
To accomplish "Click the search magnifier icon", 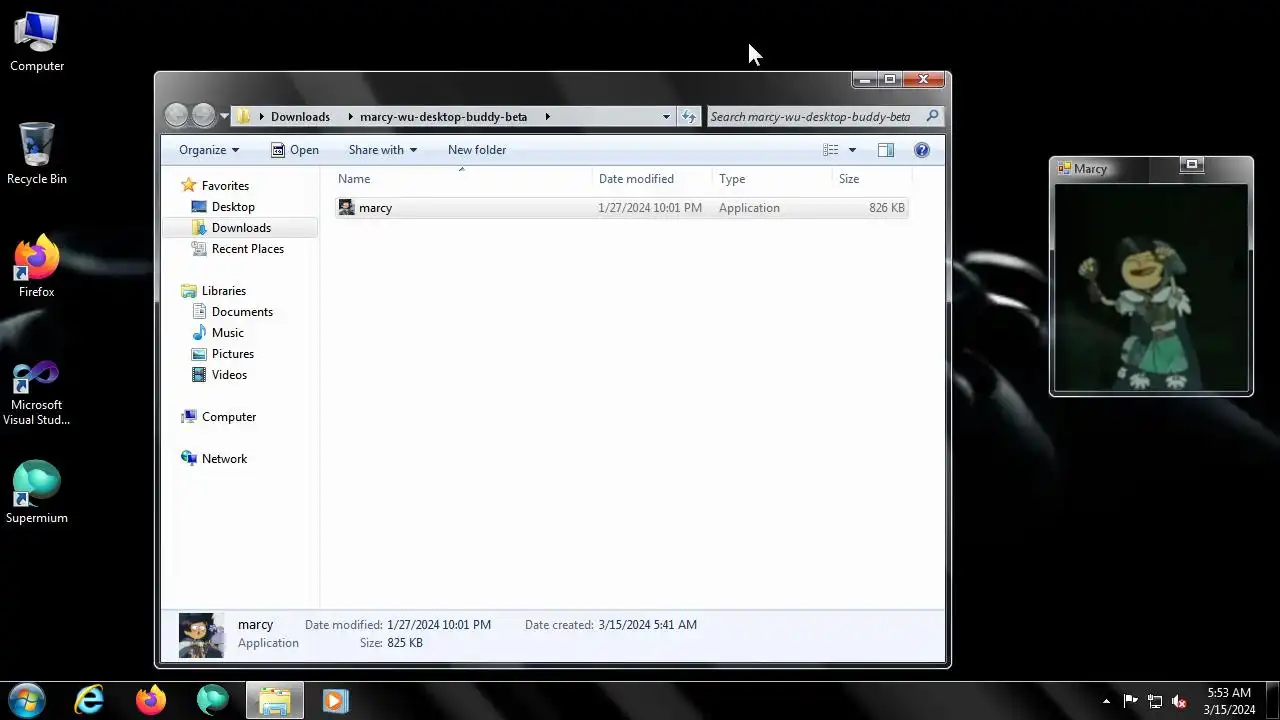I will coord(932,116).
